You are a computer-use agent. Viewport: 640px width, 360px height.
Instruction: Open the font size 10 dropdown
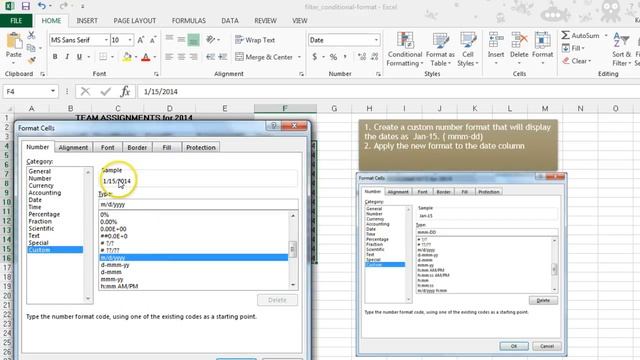click(x=130, y=40)
